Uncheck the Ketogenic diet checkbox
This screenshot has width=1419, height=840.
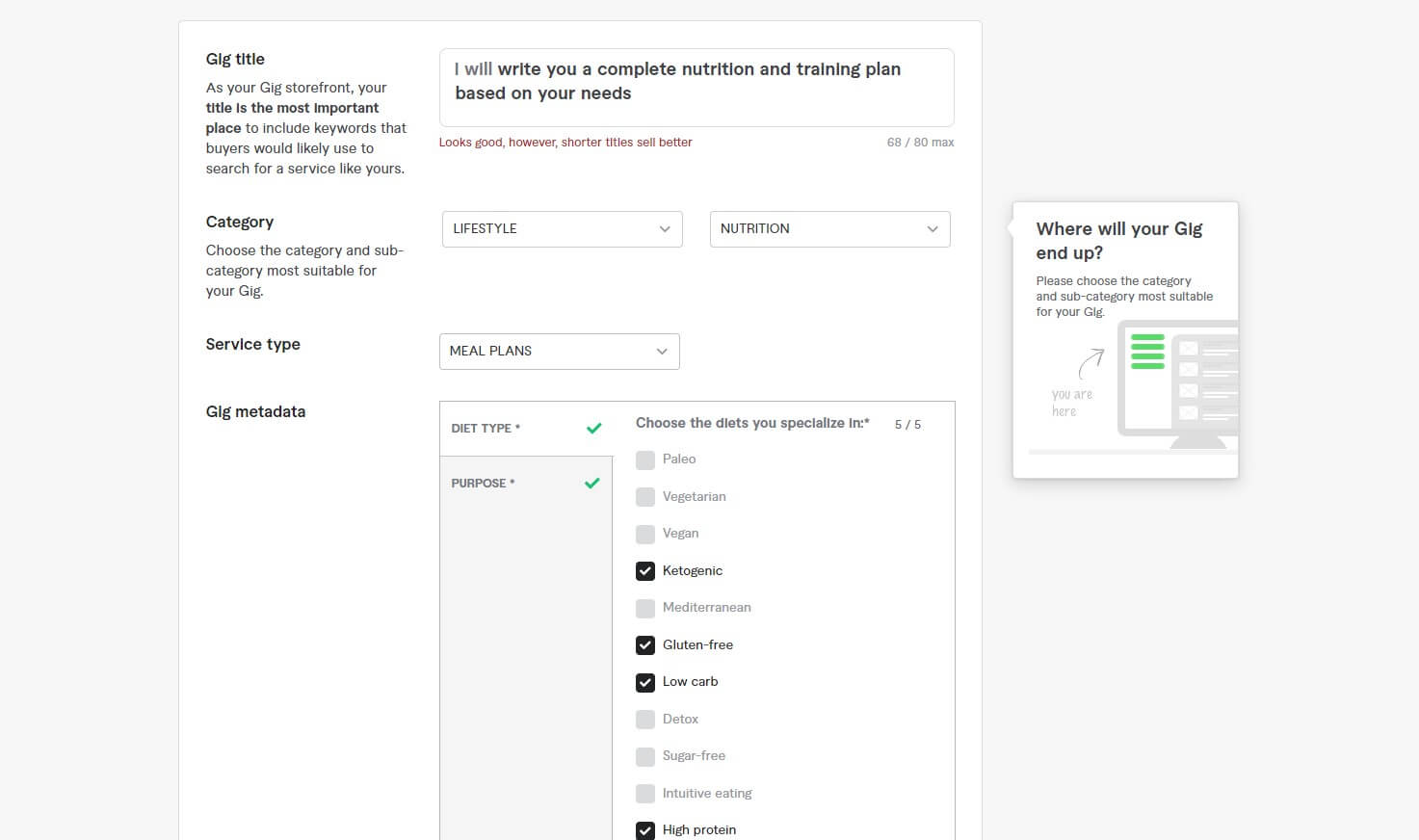[645, 571]
